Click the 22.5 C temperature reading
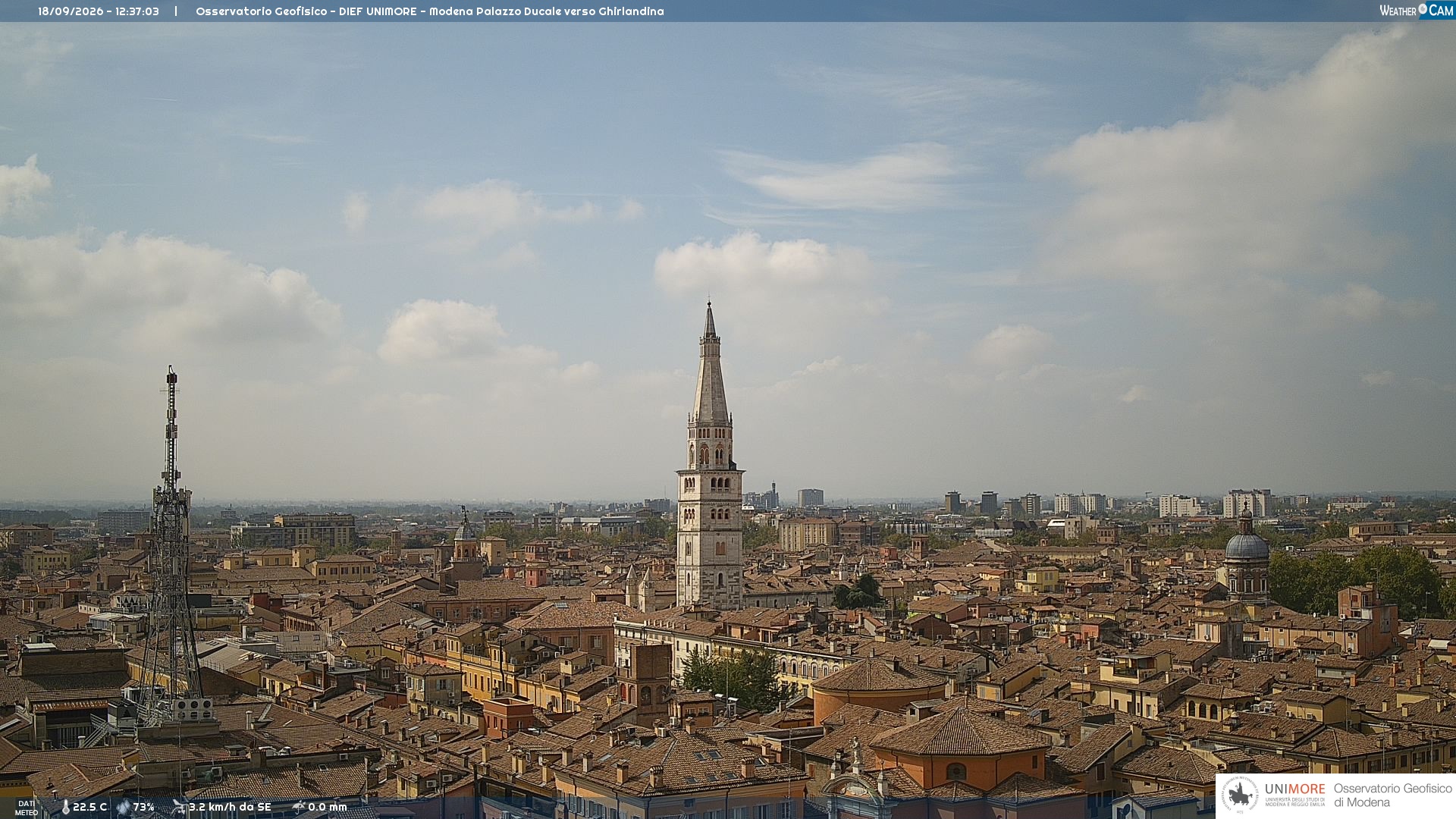 [89, 808]
